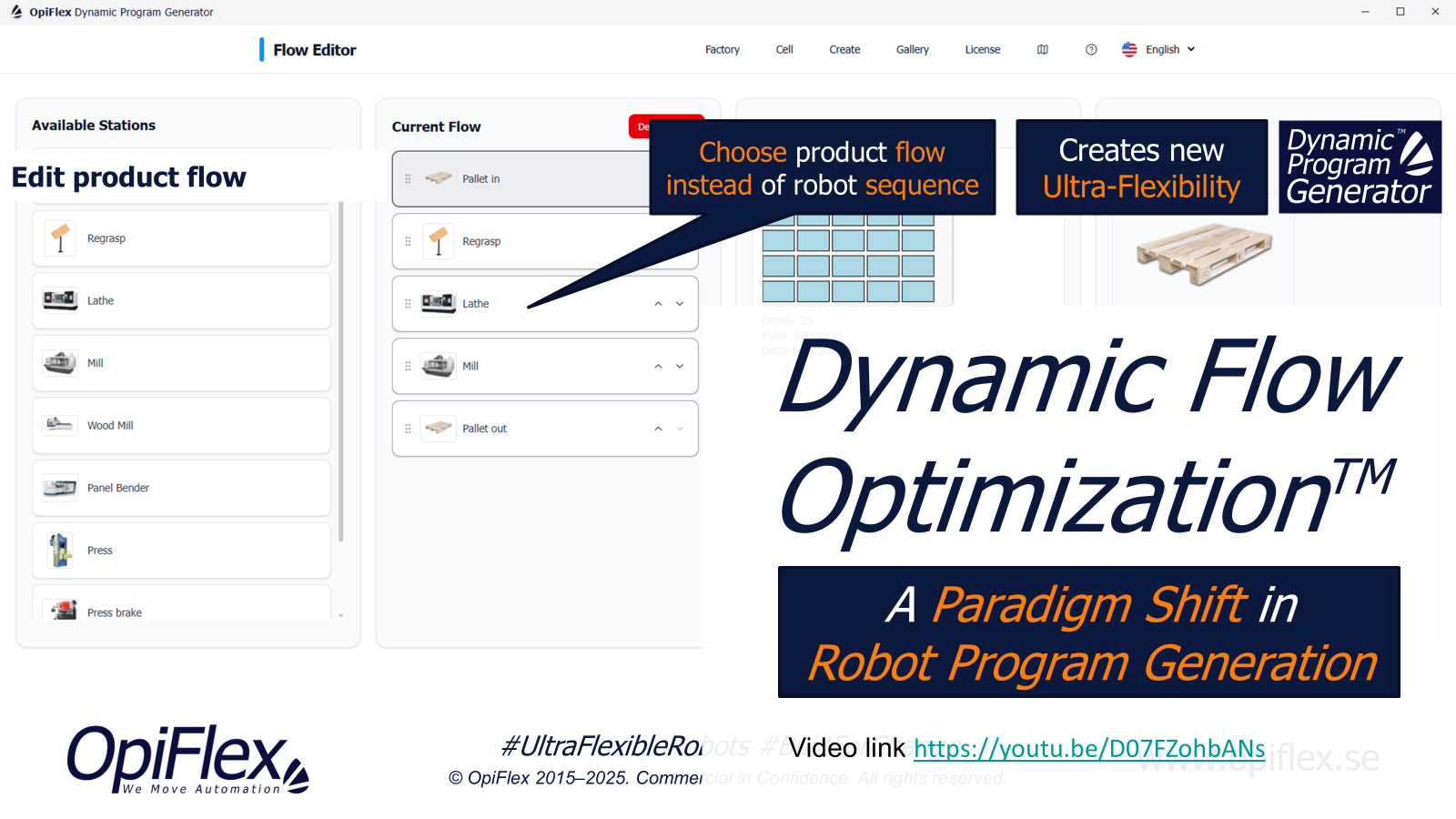Open the License menu item
This screenshot has width=1456, height=819.
pos(982,50)
